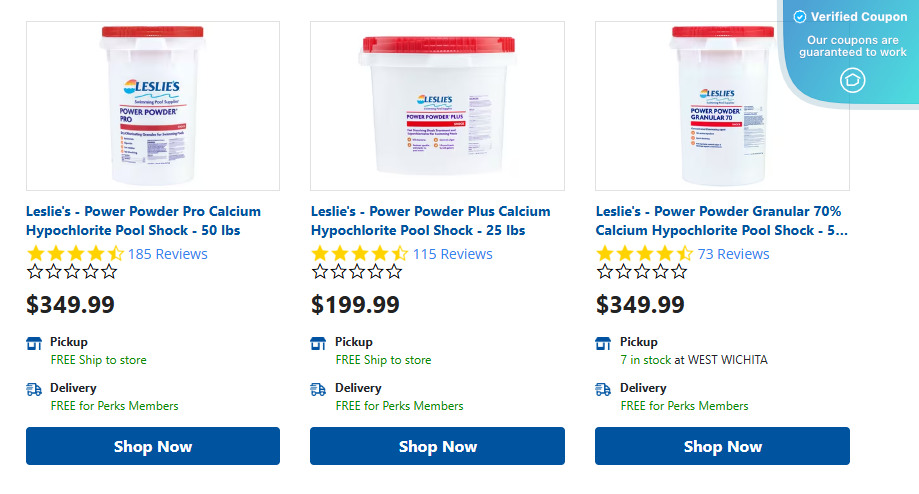Open Power Powder Plus 25 lbs product image
The image size is (919, 494).
pyautogui.click(x=437, y=106)
